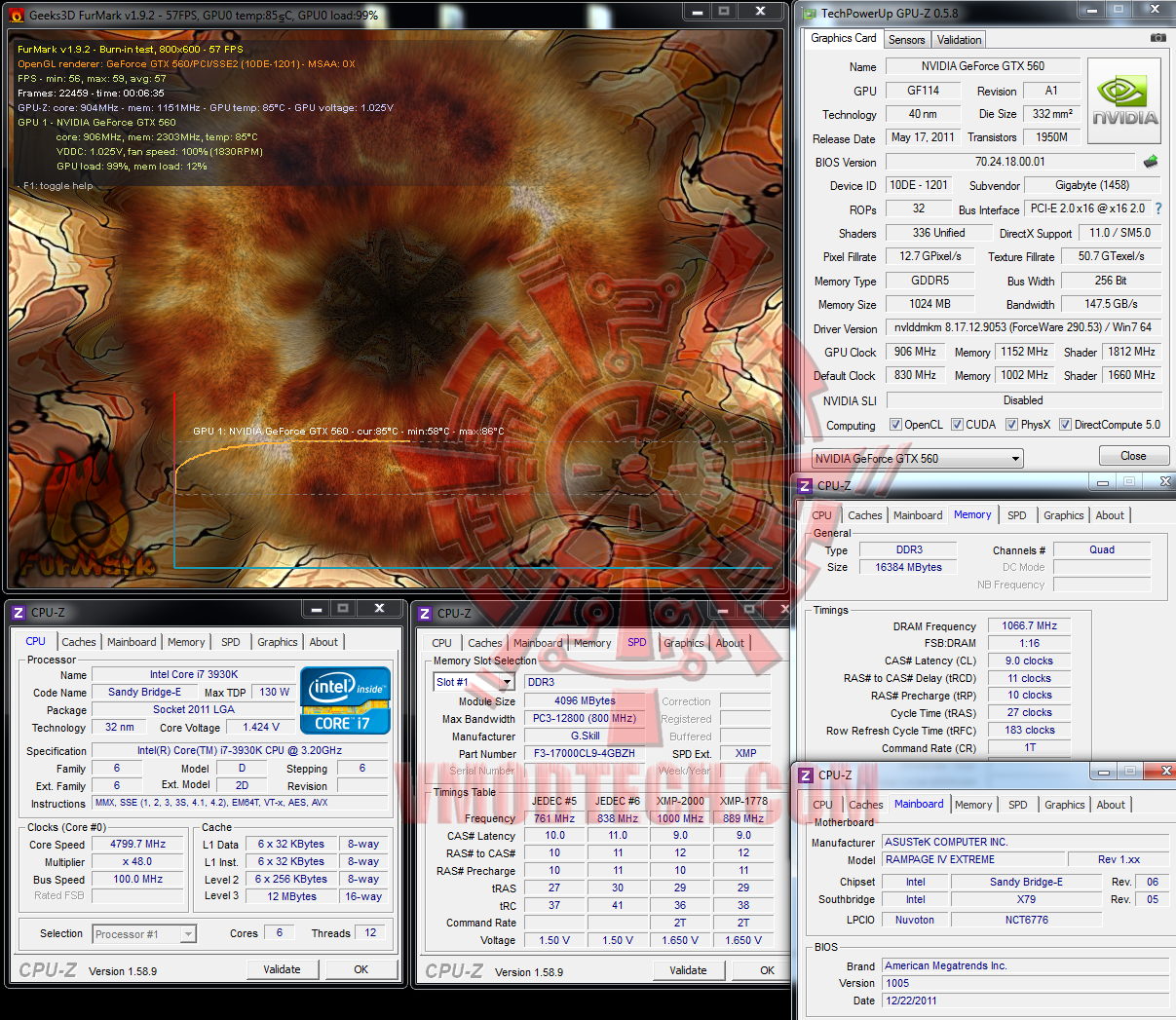Screen dimensions: 1176x1020
Task: Click the Multiplier value x 48.0
Action: coord(137,862)
